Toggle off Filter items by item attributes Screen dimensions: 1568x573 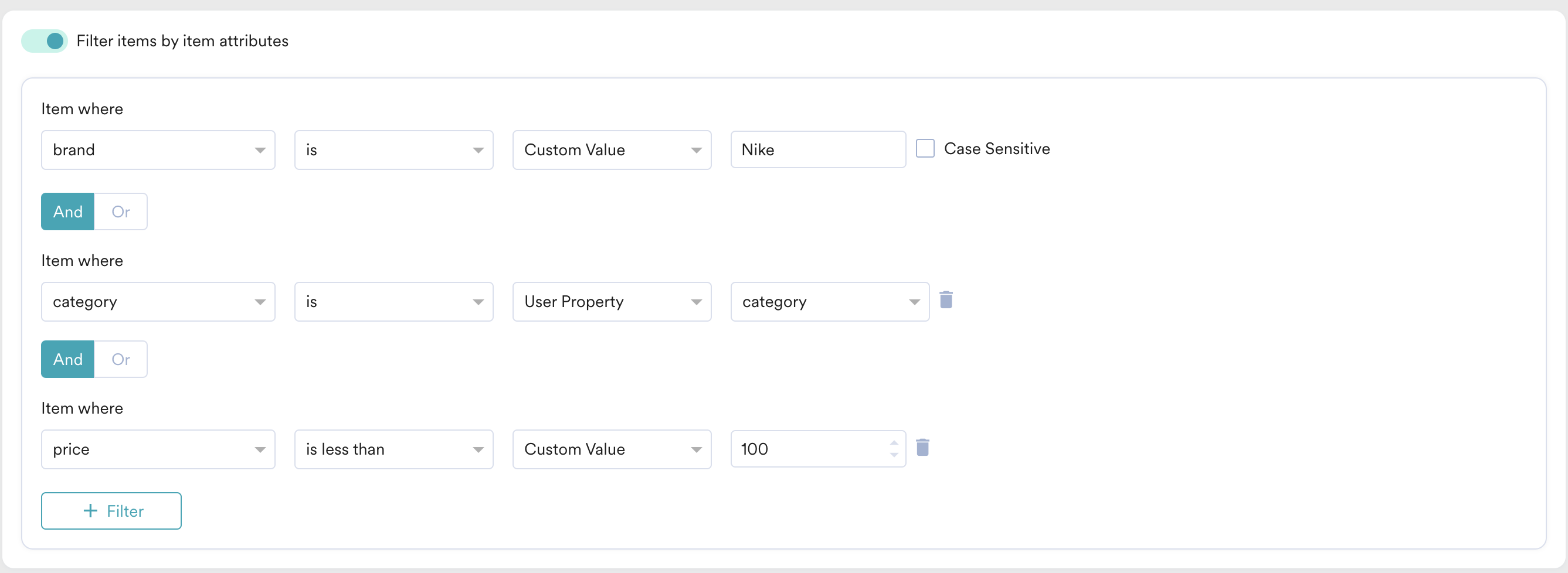pyautogui.click(x=45, y=42)
